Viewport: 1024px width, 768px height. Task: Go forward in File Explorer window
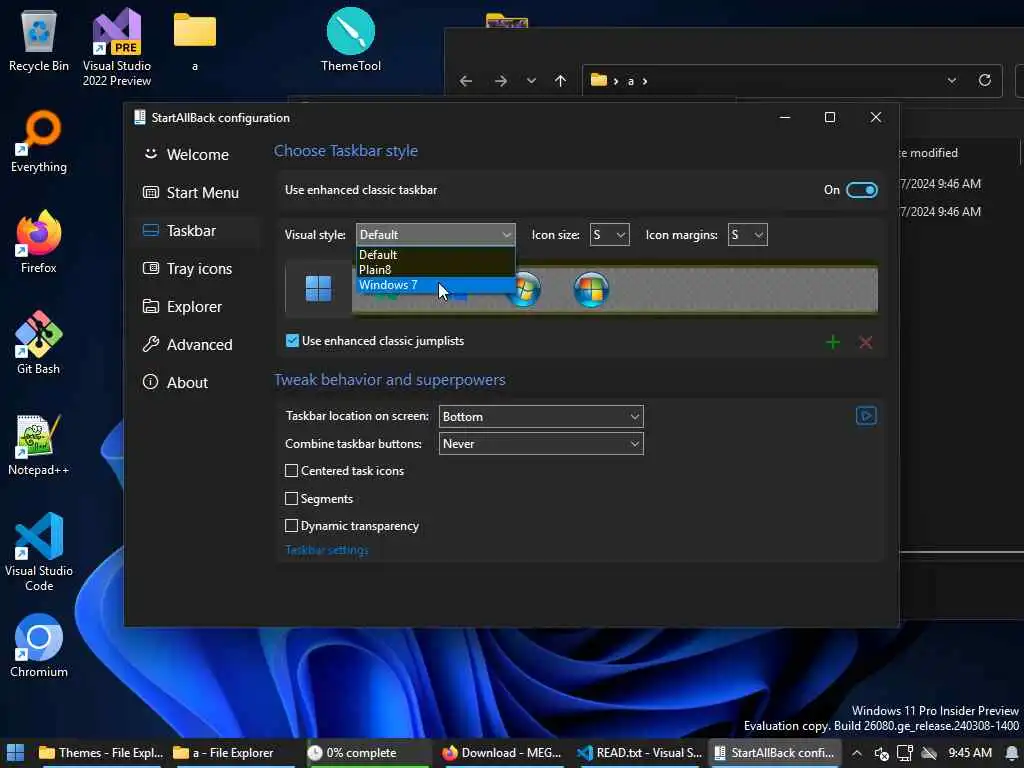pyautogui.click(x=501, y=81)
